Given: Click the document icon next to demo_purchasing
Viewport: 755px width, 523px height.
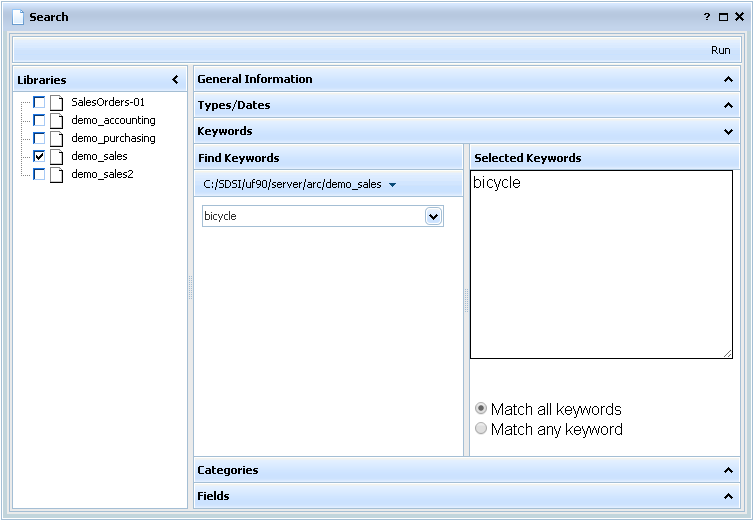Looking at the screenshot, I should click(x=57, y=138).
